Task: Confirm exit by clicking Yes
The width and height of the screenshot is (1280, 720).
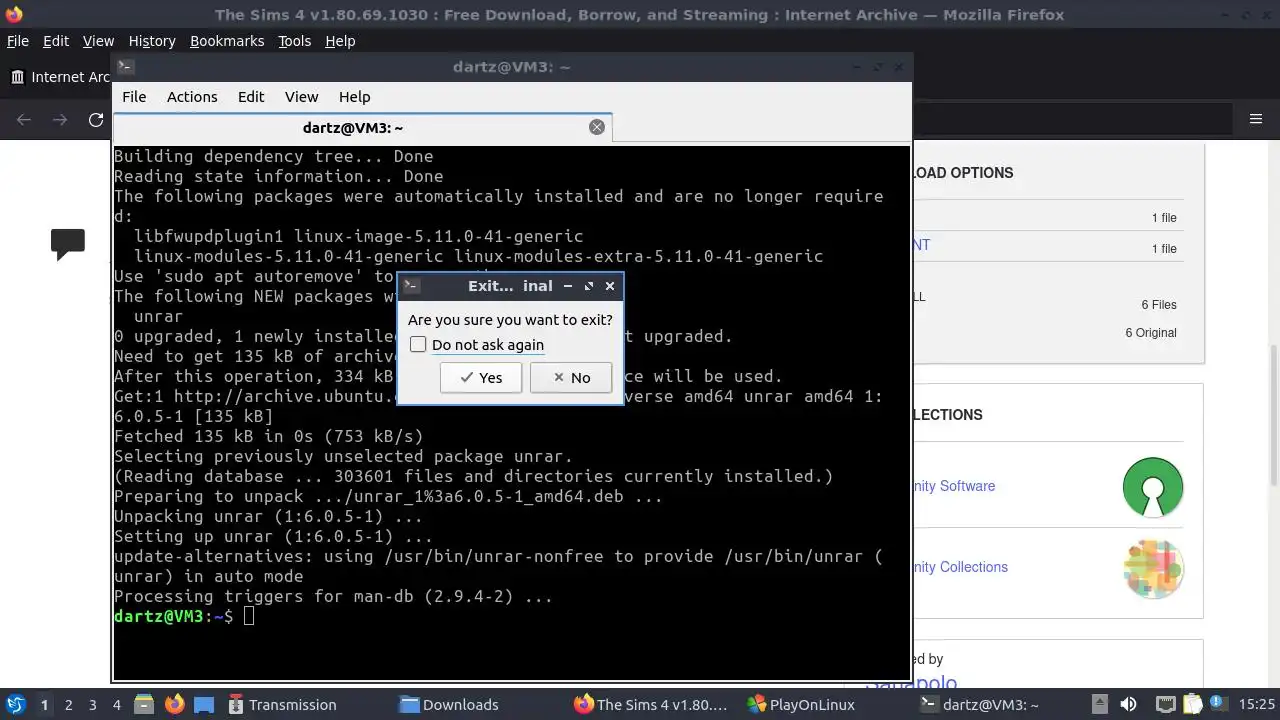Action: click(480, 377)
